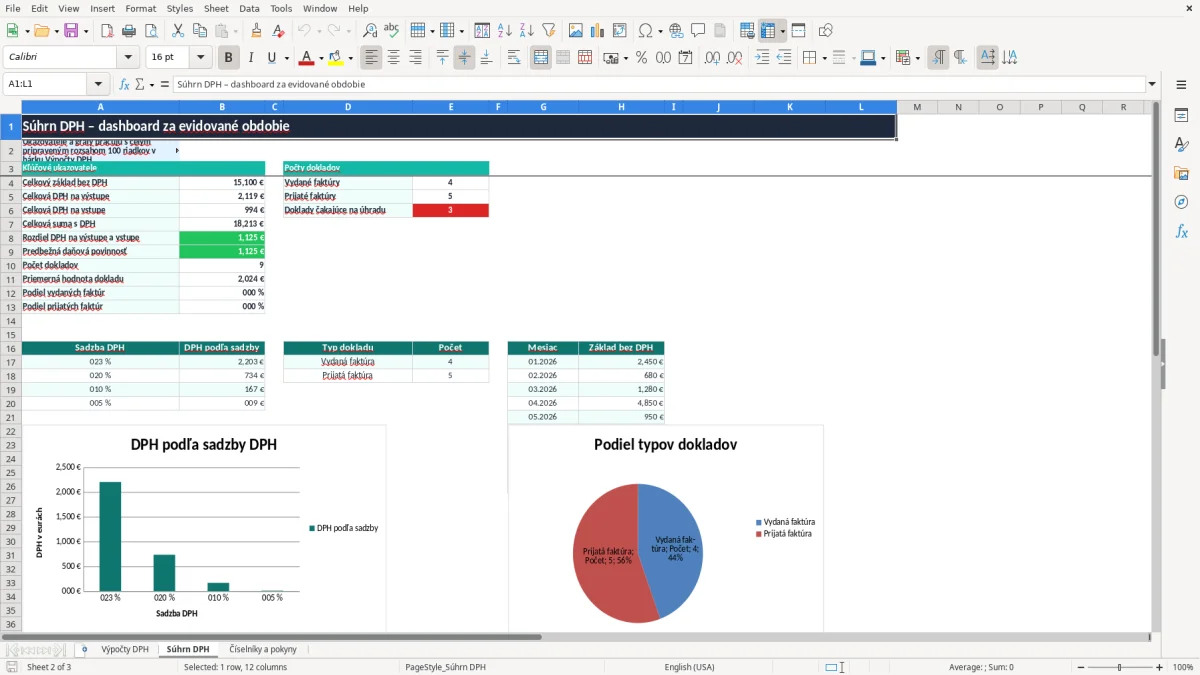Run the spelling check

tap(391, 31)
